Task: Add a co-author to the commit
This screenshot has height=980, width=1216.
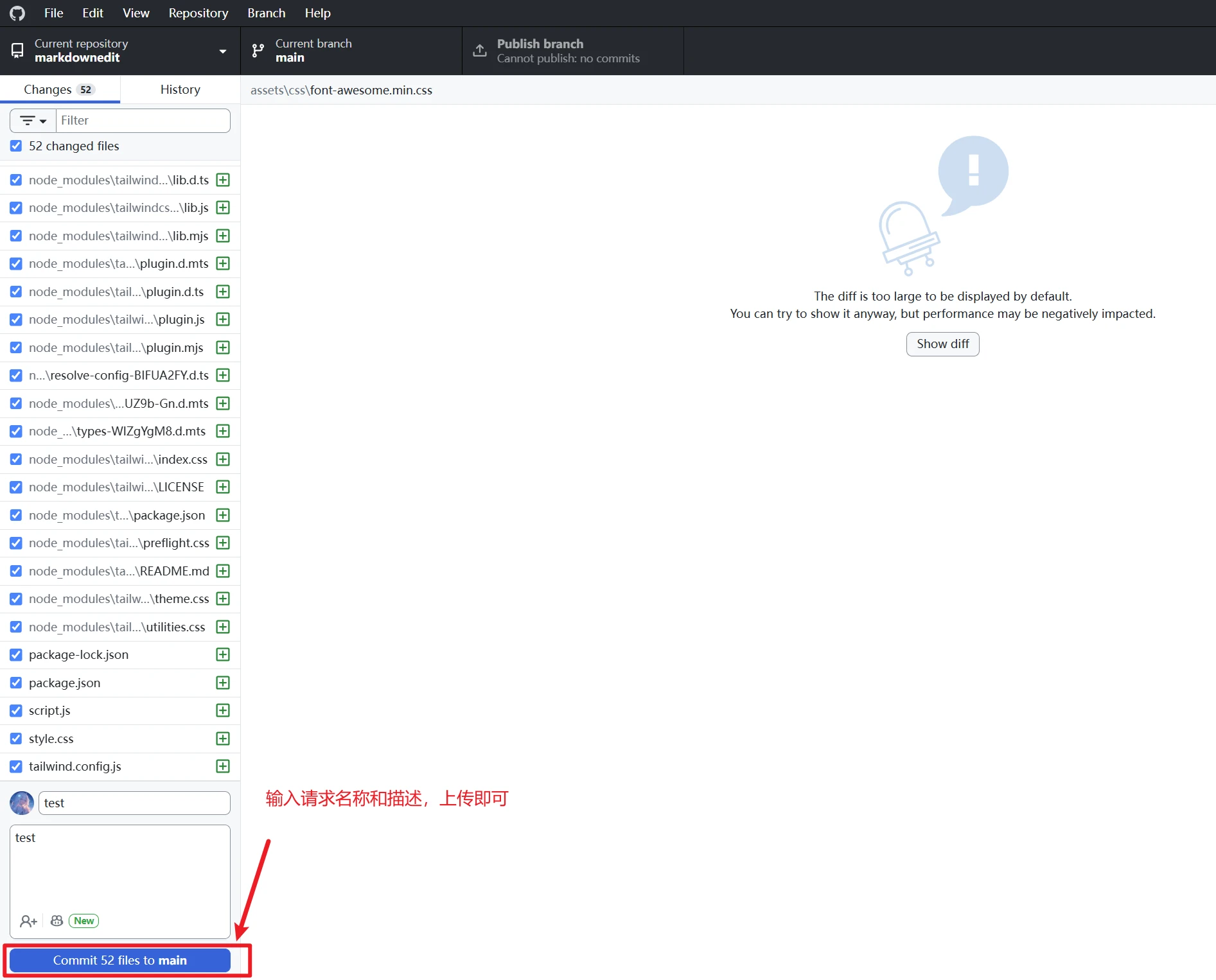Action: 28,920
